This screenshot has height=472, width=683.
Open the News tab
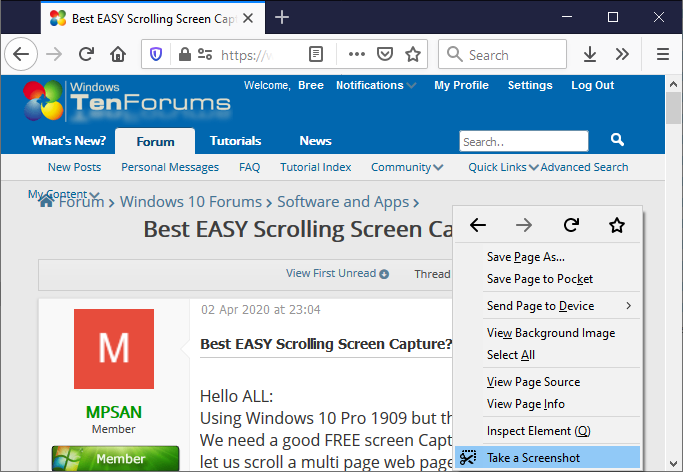click(x=315, y=141)
